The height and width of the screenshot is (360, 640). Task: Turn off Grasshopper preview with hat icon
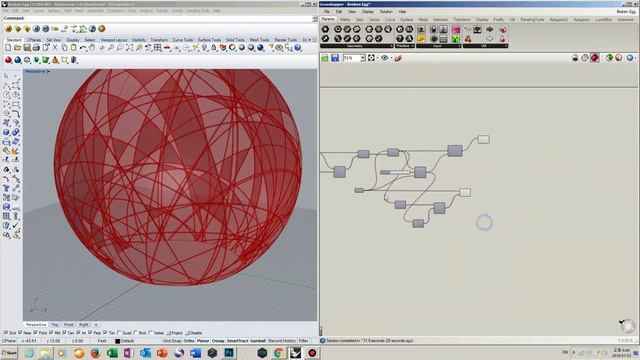(575, 58)
